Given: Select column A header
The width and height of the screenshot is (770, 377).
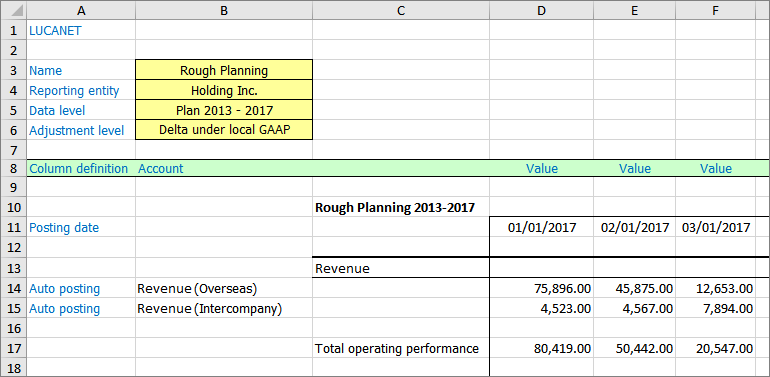Looking at the screenshot, I should (x=81, y=10).
